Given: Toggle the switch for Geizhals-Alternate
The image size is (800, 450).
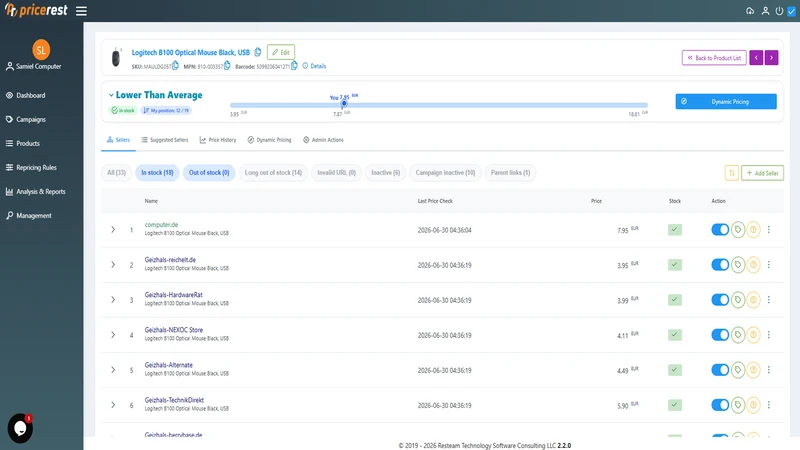Looking at the screenshot, I should [x=720, y=370].
